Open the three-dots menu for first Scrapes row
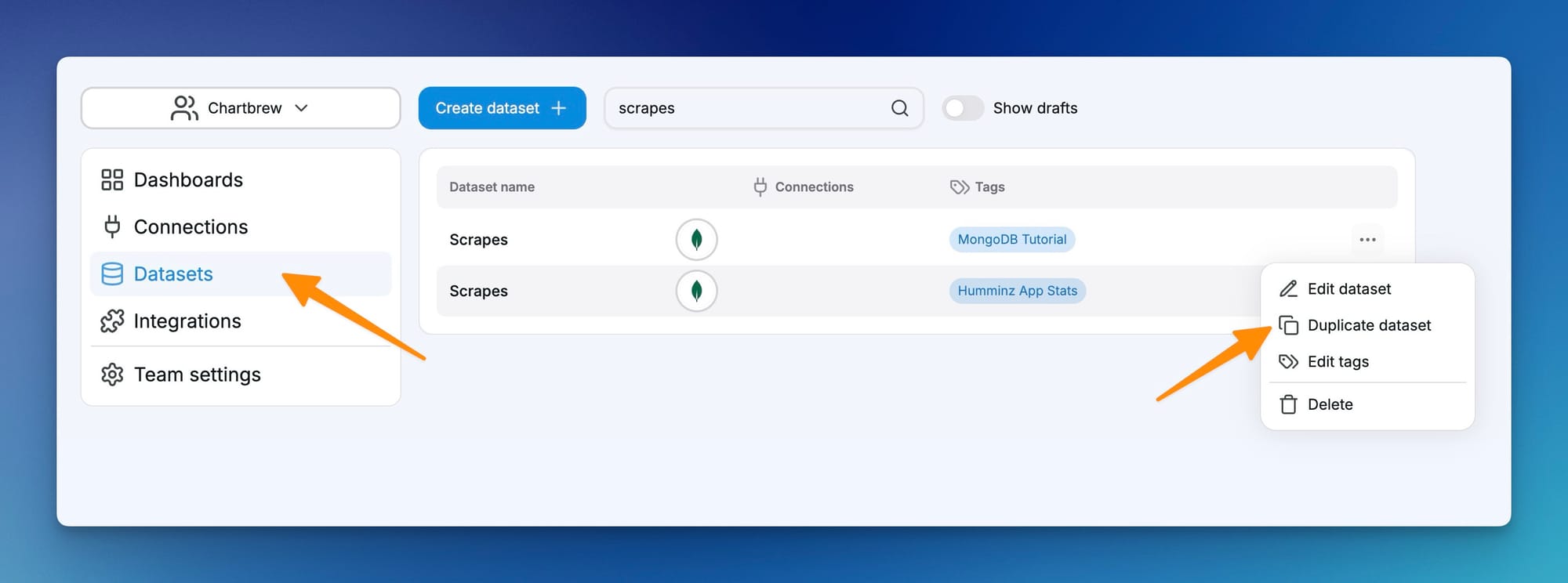The image size is (1568, 583). tap(1367, 240)
